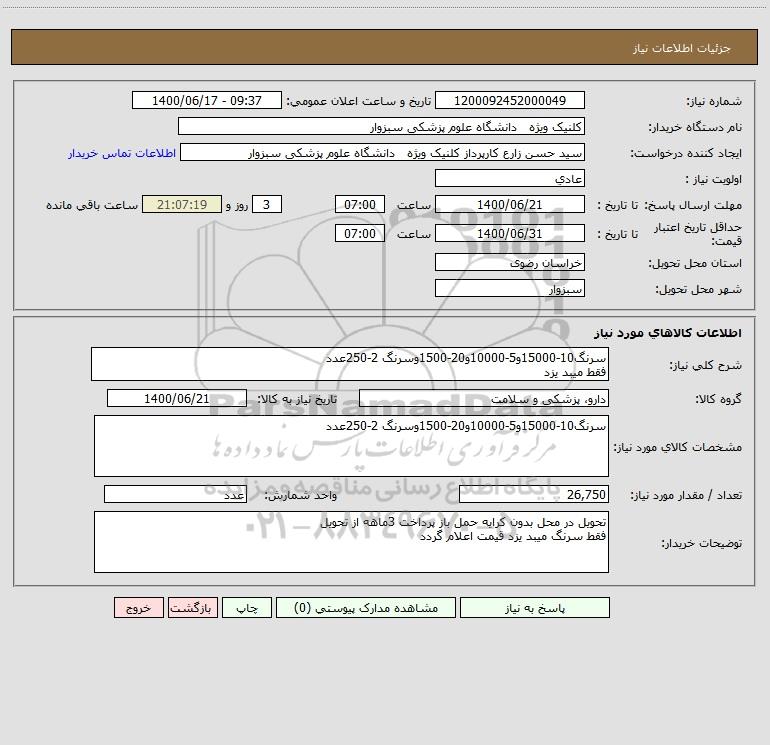The height and width of the screenshot is (745, 770).
Task: Click the چاپ print button
Action: point(247,608)
